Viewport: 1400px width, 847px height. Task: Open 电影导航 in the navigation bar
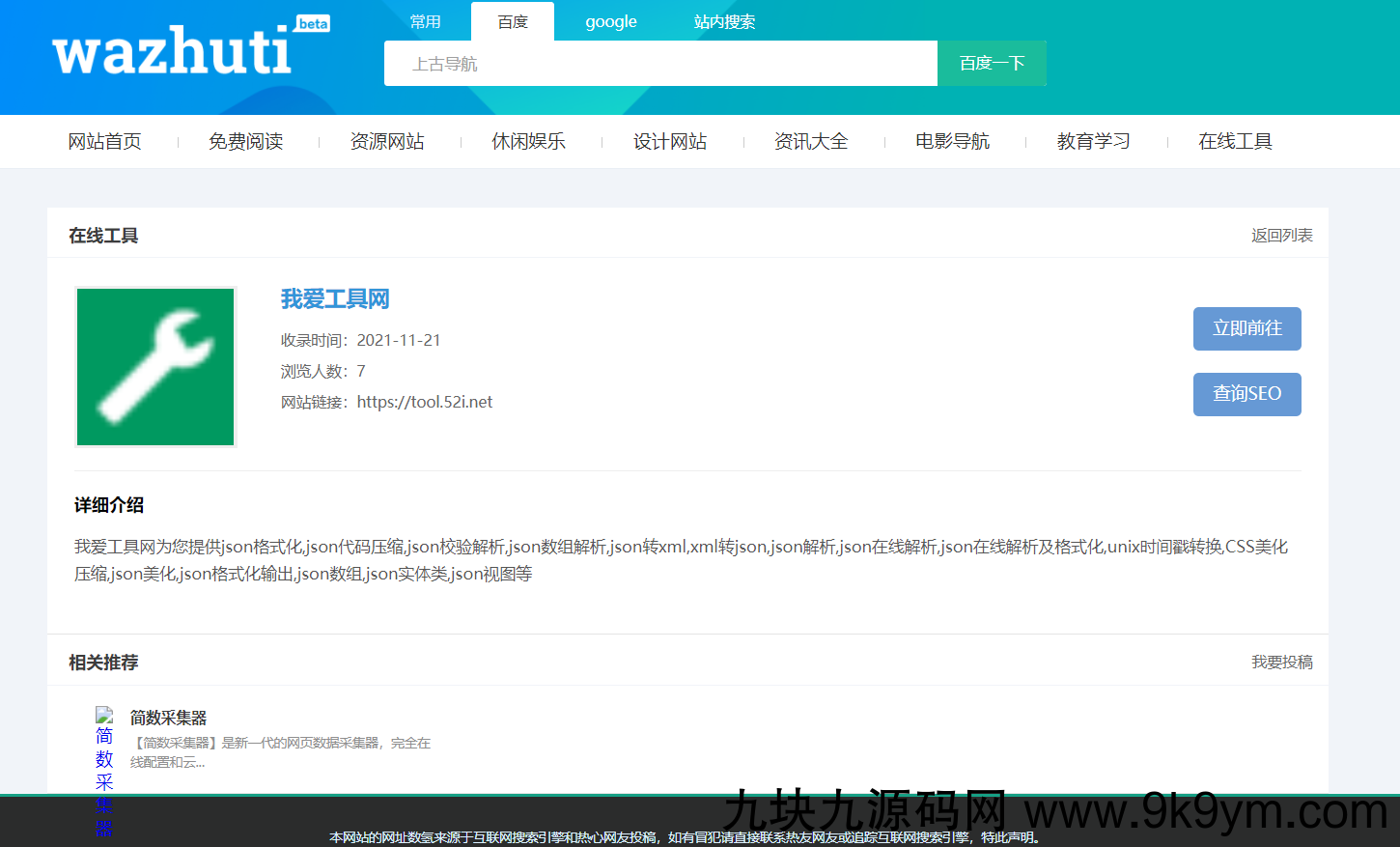coord(952,141)
